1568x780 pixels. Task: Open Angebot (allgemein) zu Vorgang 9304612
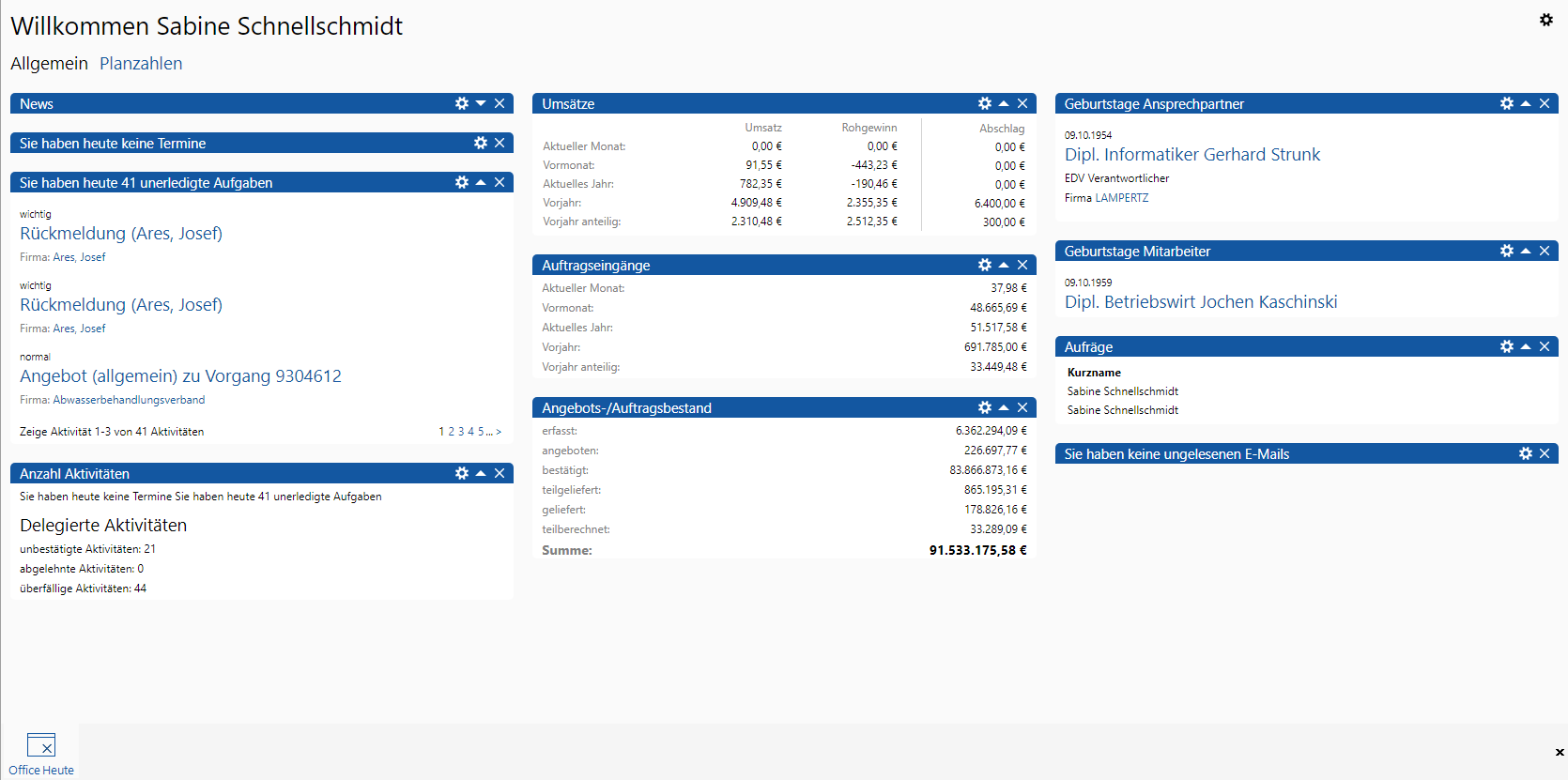tap(180, 376)
